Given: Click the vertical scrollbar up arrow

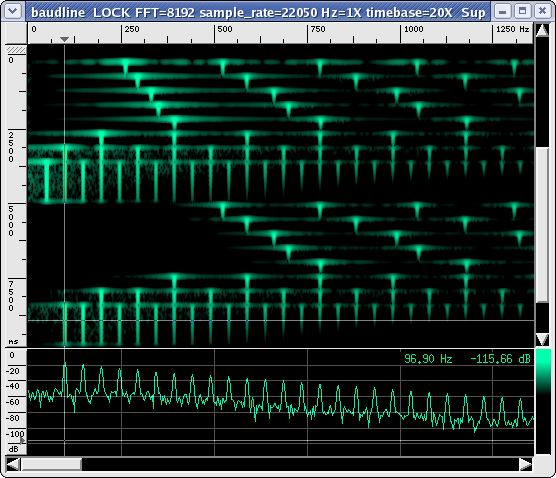Looking at the screenshot, I should 542,30.
